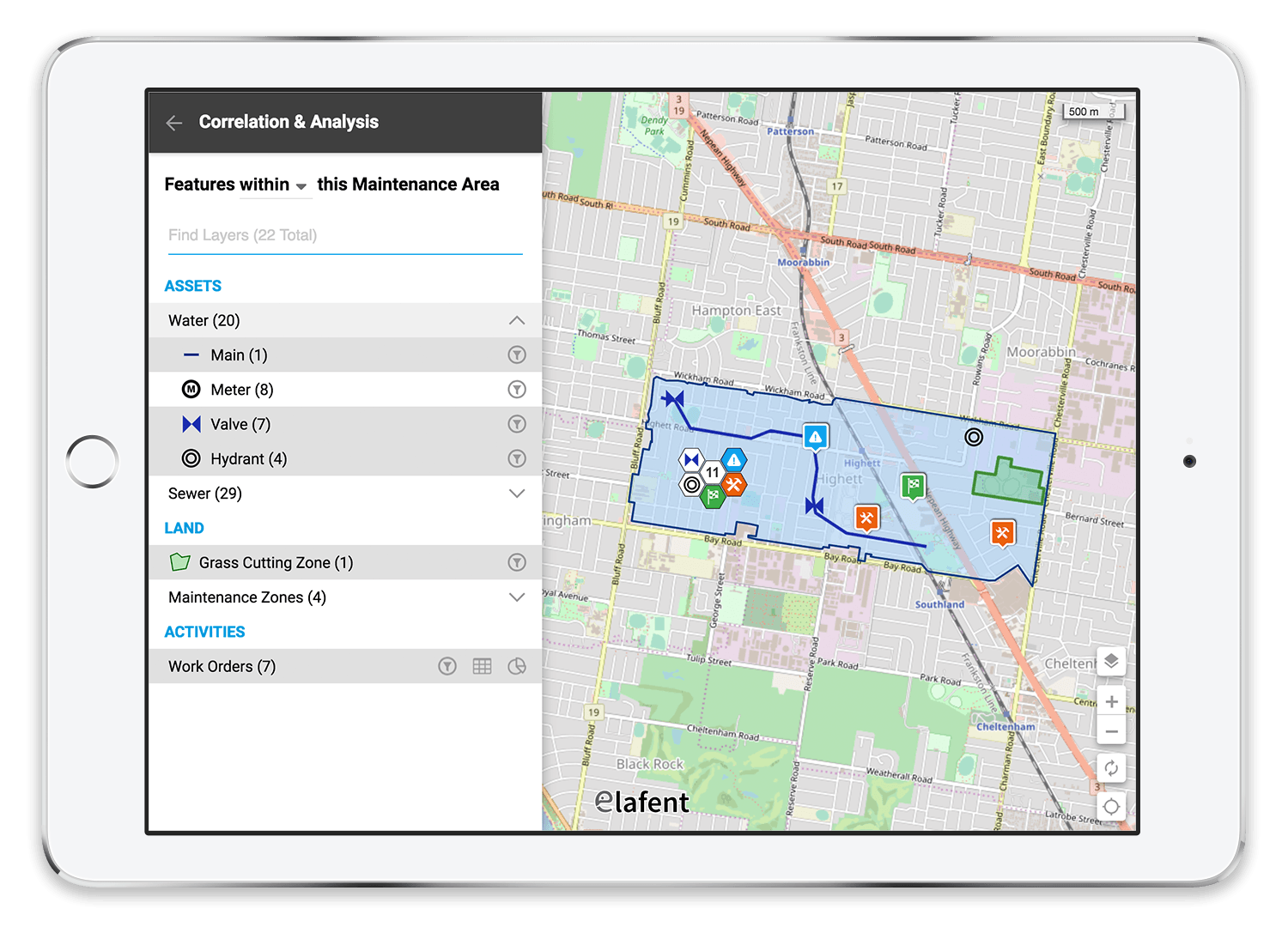1288x927 pixels.
Task: Click the Correlation & Analysis title
Action: coord(289,122)
